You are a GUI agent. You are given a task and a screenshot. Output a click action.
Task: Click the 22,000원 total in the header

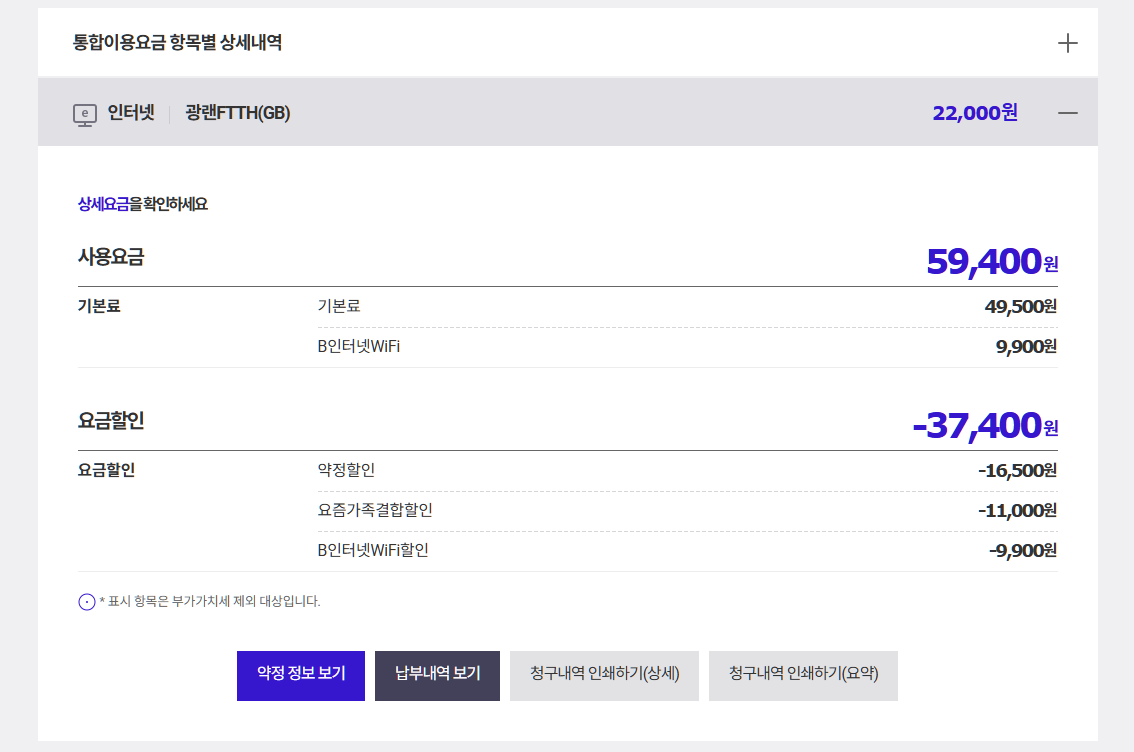[974, 113]
